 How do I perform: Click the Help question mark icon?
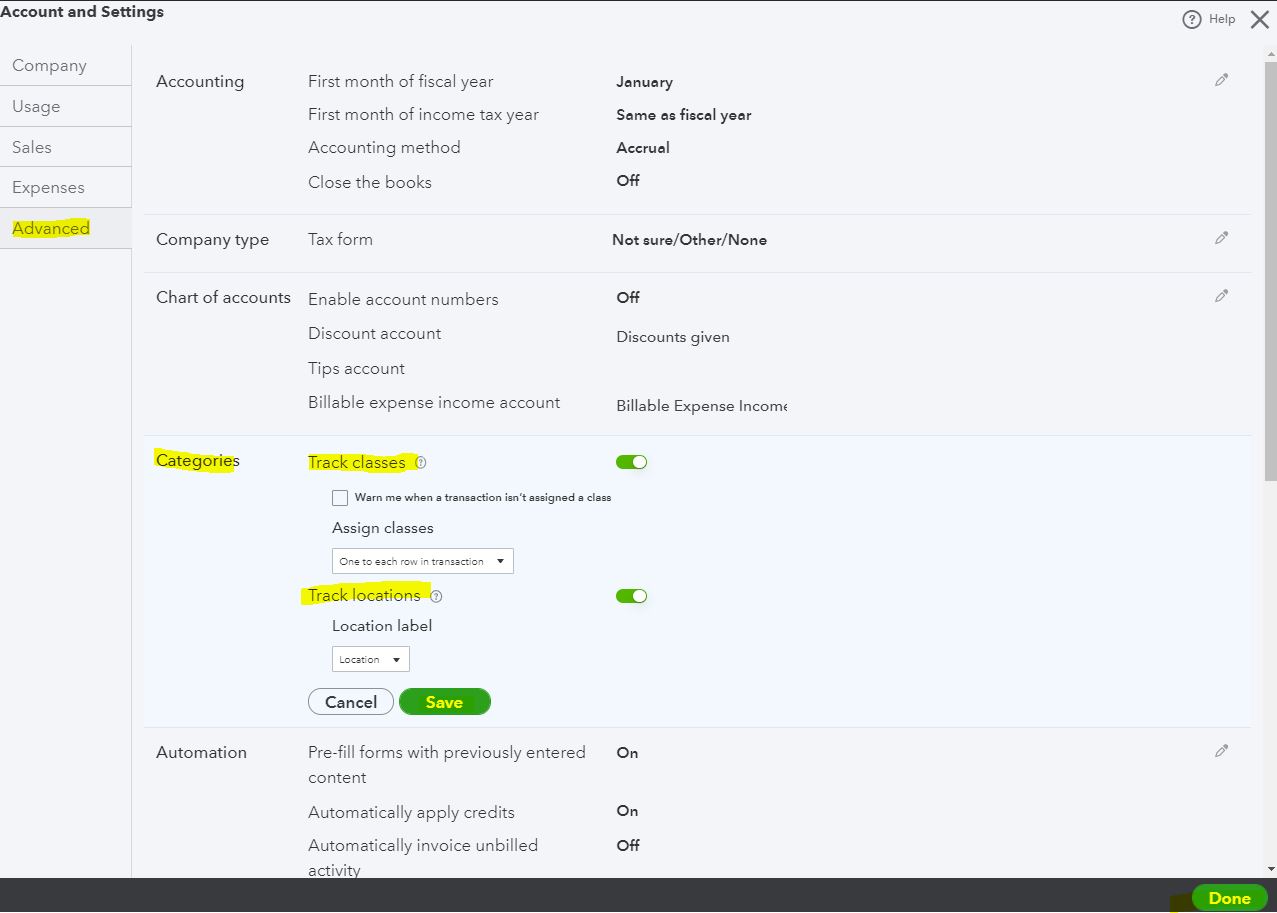coord(1190,19)
